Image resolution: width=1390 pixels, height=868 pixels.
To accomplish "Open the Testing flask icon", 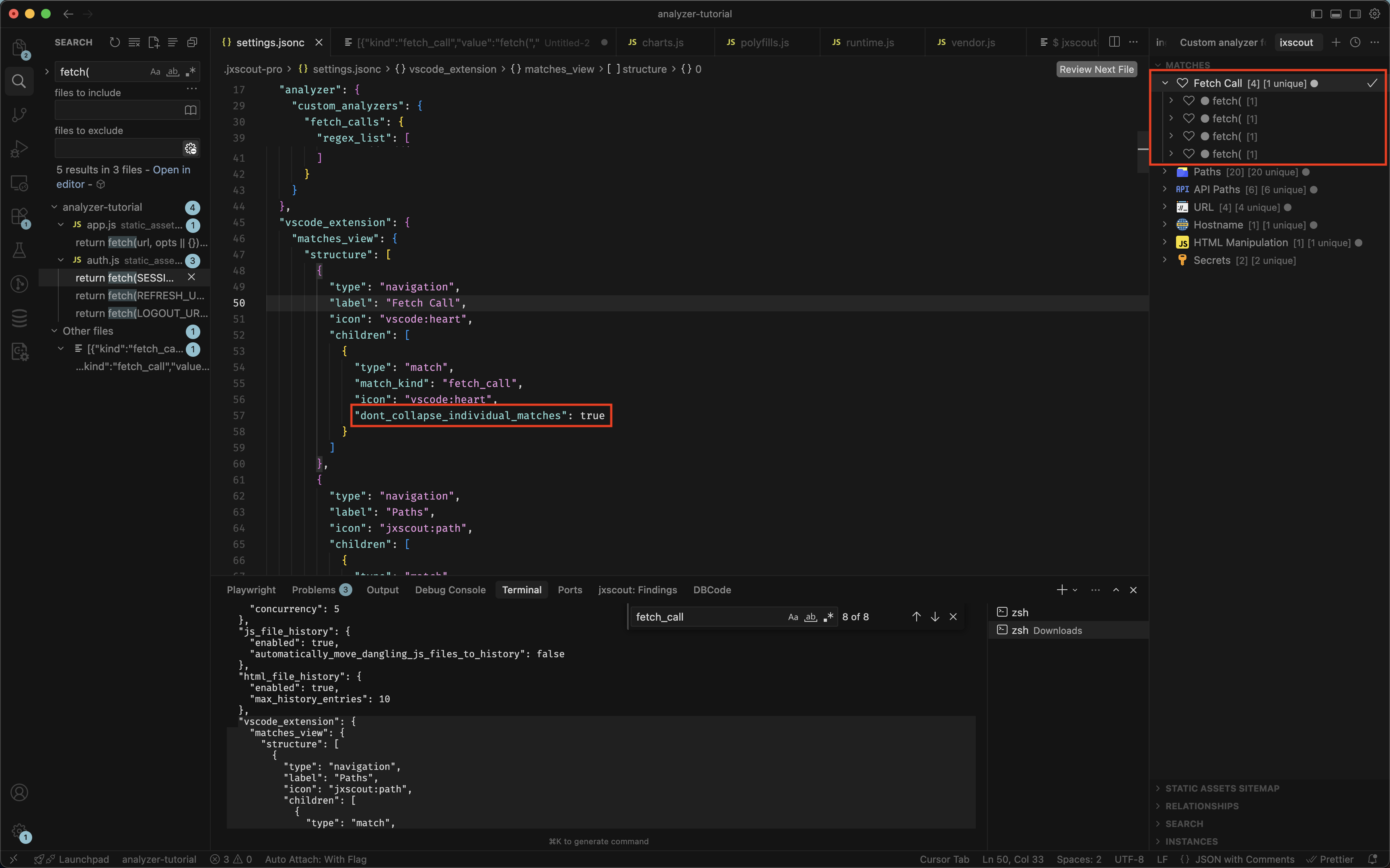I will coord(19,250).
